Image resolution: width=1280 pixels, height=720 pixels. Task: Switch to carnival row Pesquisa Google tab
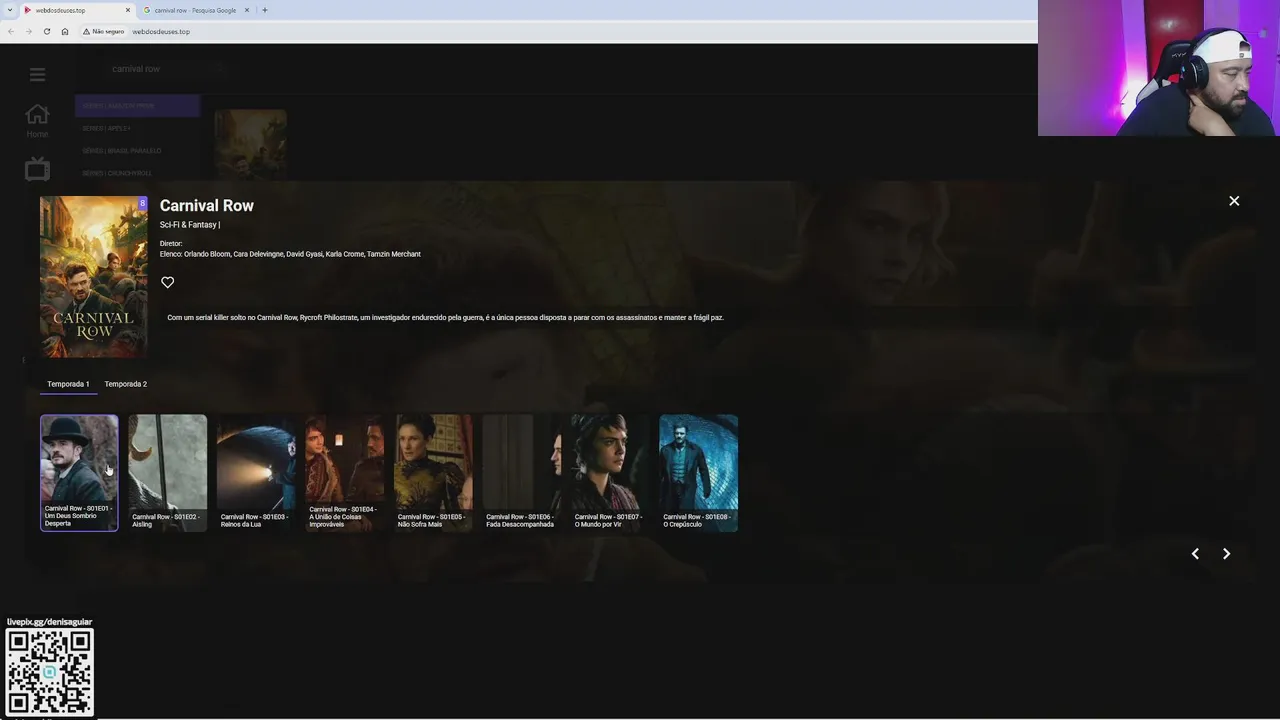point(195,10)
